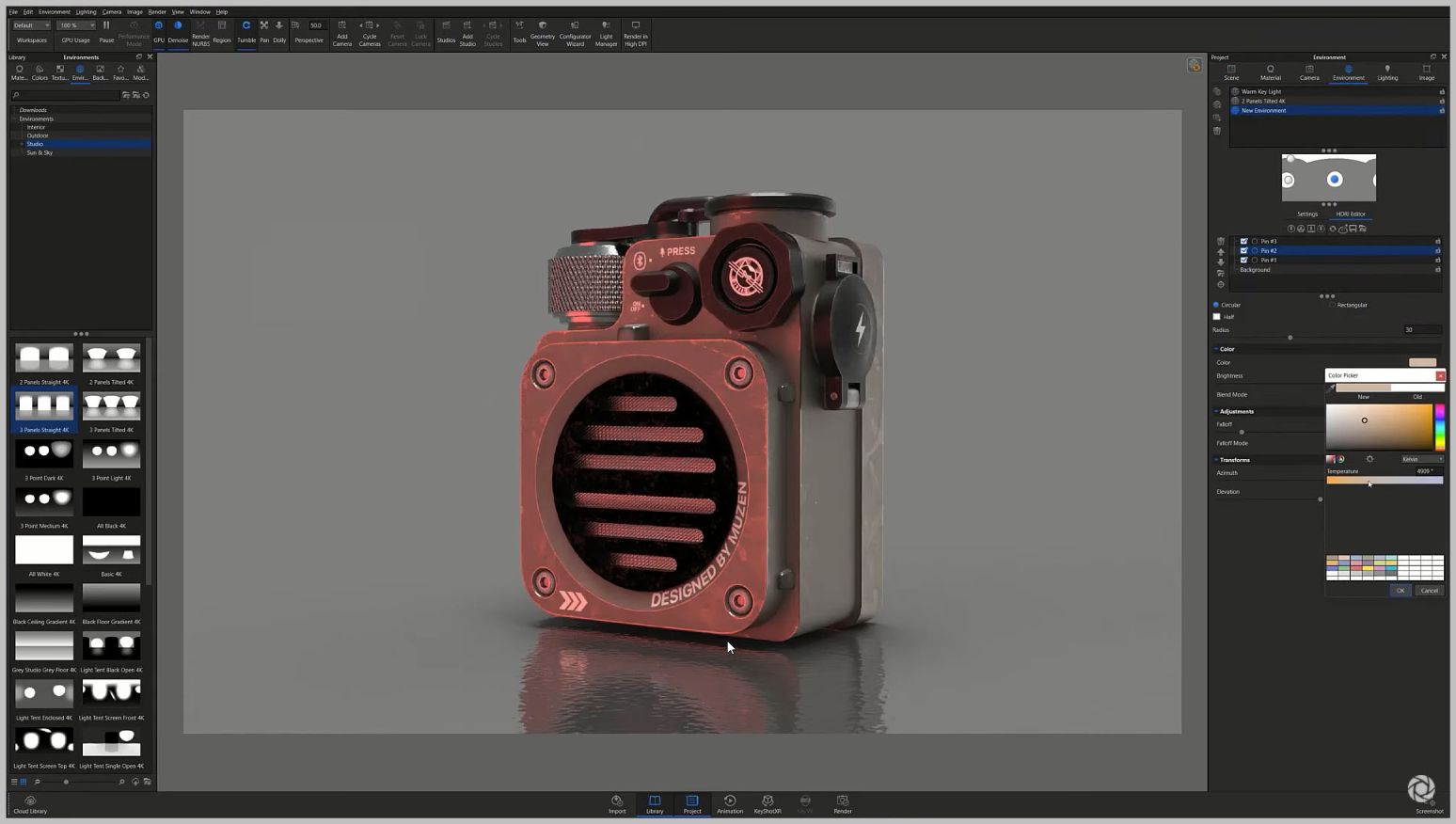Viewport: 1456px width, 824px height.
Task: Click Cancel in the Color Picker
Action: (x=1429, y=591)
